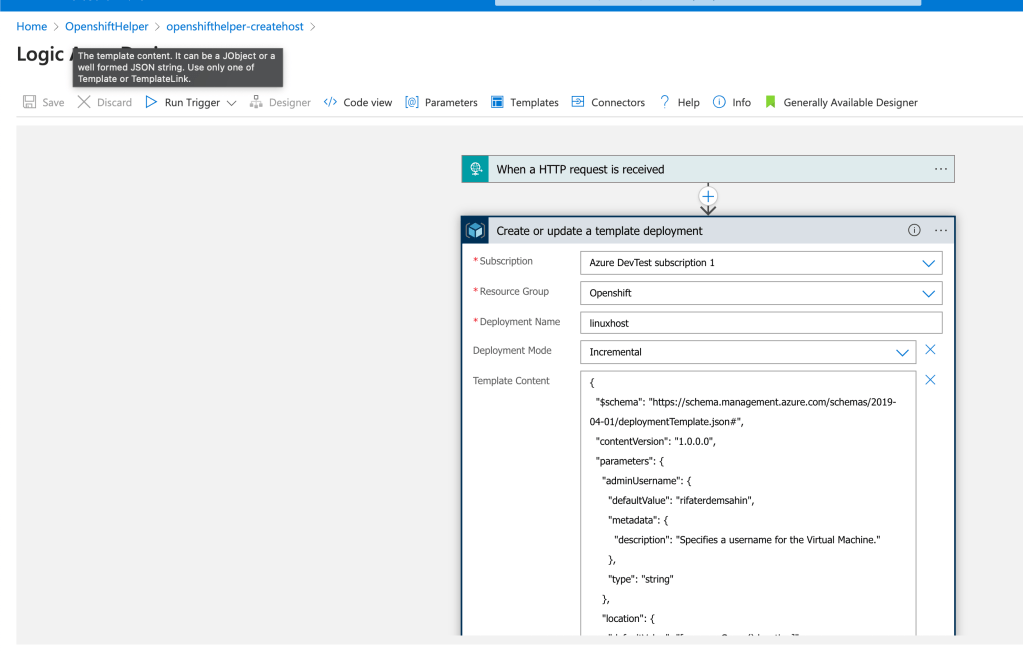Click inside the Template Content text area
Viewport: 1023px width, 656px height.
pos(748,503)
